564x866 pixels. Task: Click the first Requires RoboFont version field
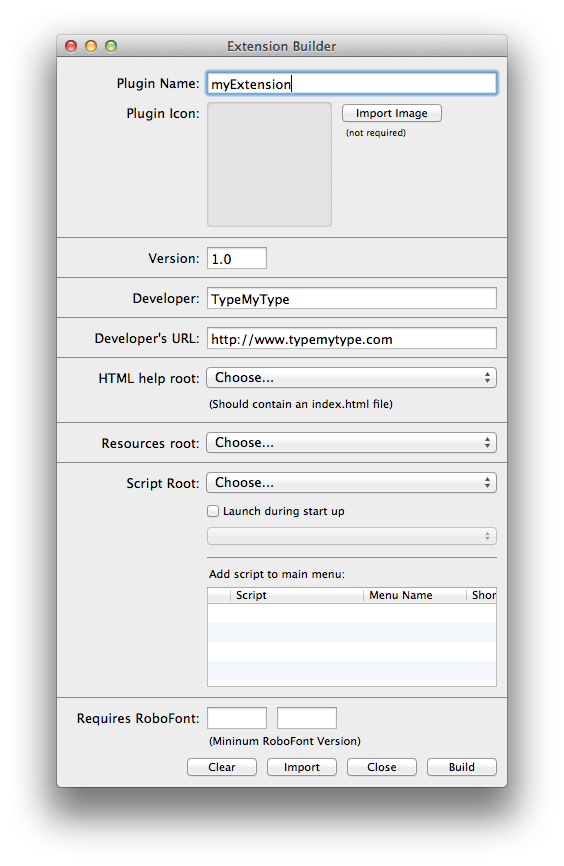point(237,718)
